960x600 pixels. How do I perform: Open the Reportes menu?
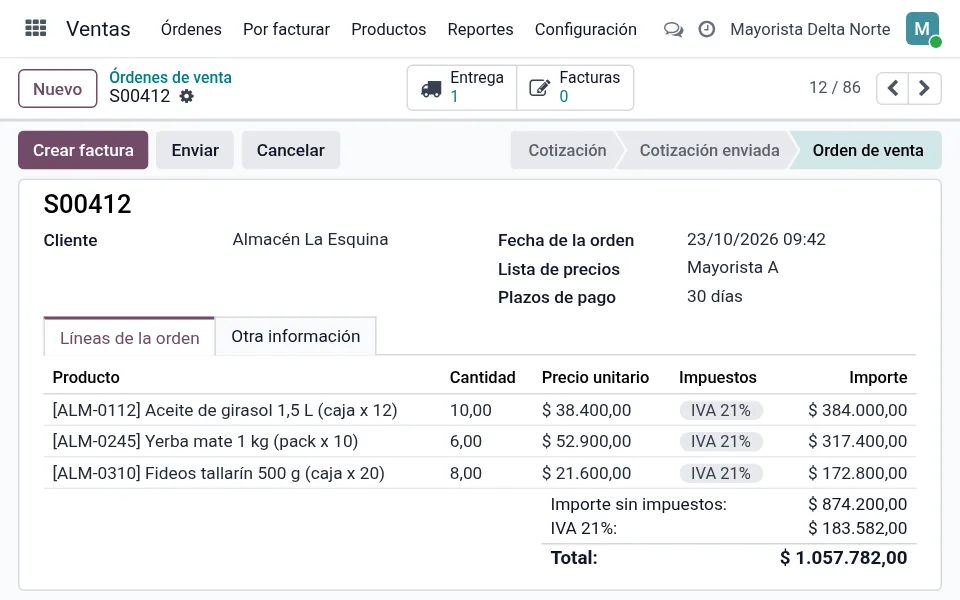pos(481,29)
